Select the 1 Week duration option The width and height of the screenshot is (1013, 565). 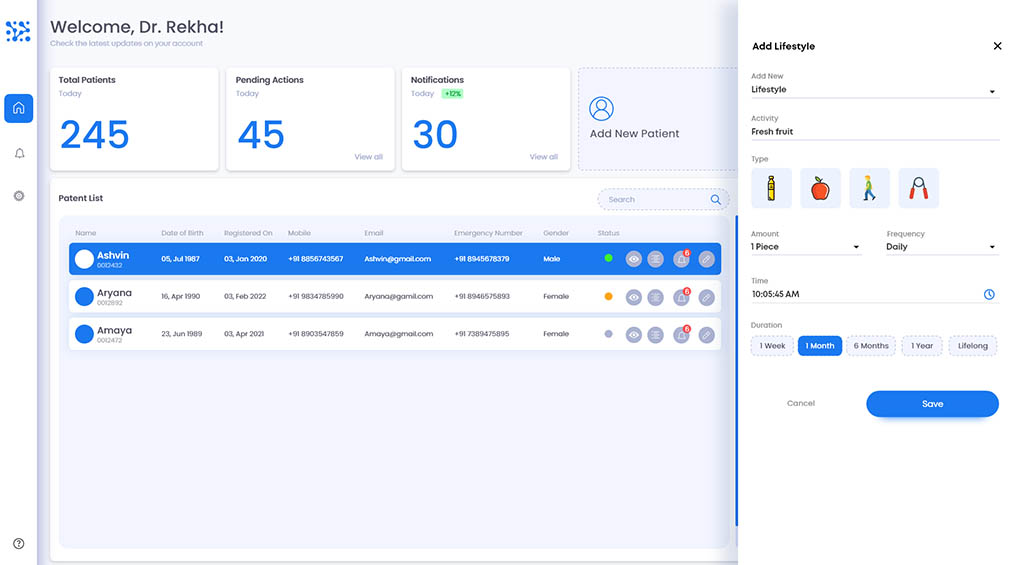(x=772, y=346)
